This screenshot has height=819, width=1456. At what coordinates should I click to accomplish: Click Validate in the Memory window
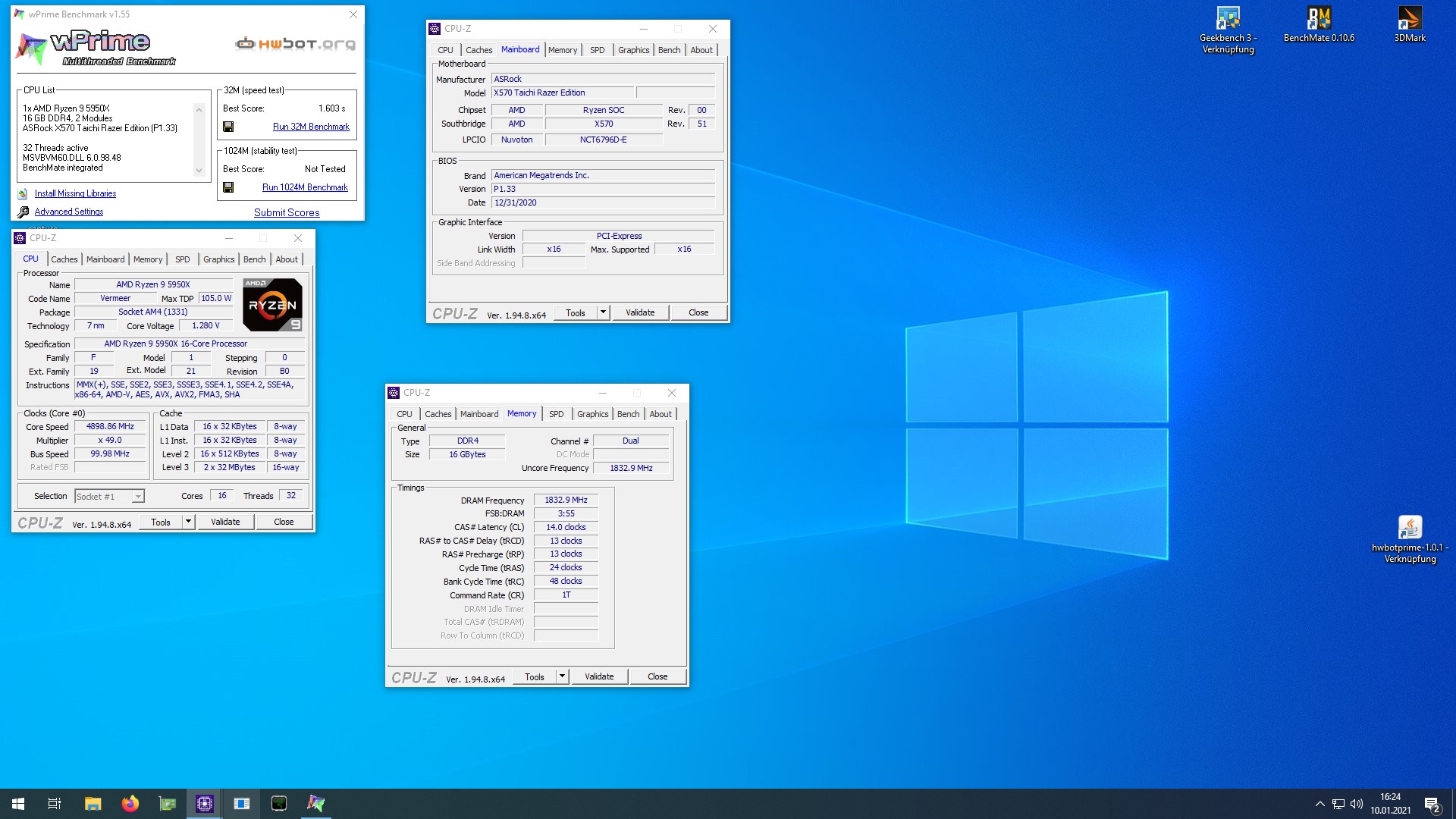[x=599, y=676]
